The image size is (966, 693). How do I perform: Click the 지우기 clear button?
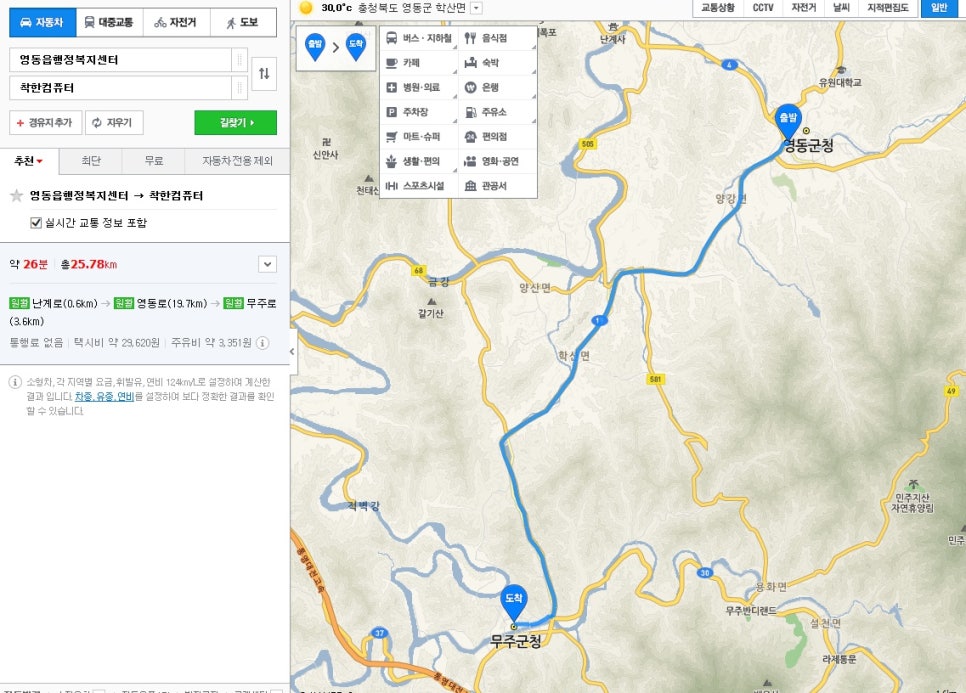click(114, 123)
